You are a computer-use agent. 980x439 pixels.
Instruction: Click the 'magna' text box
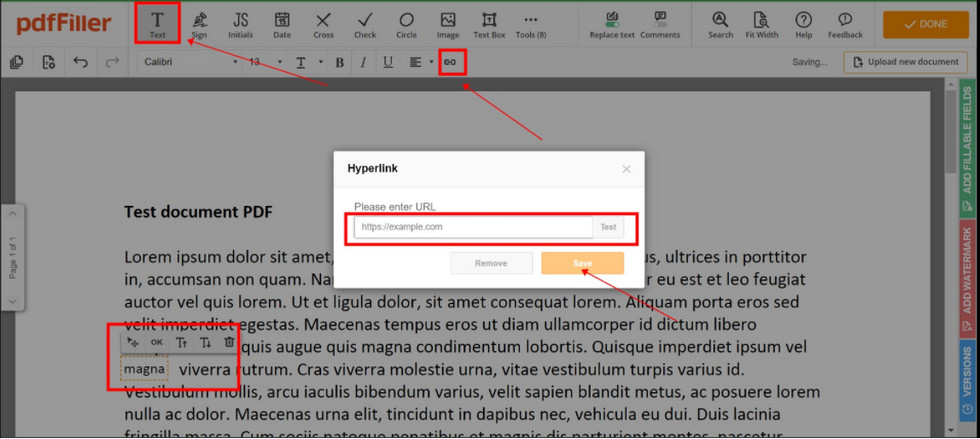point(144,369)
